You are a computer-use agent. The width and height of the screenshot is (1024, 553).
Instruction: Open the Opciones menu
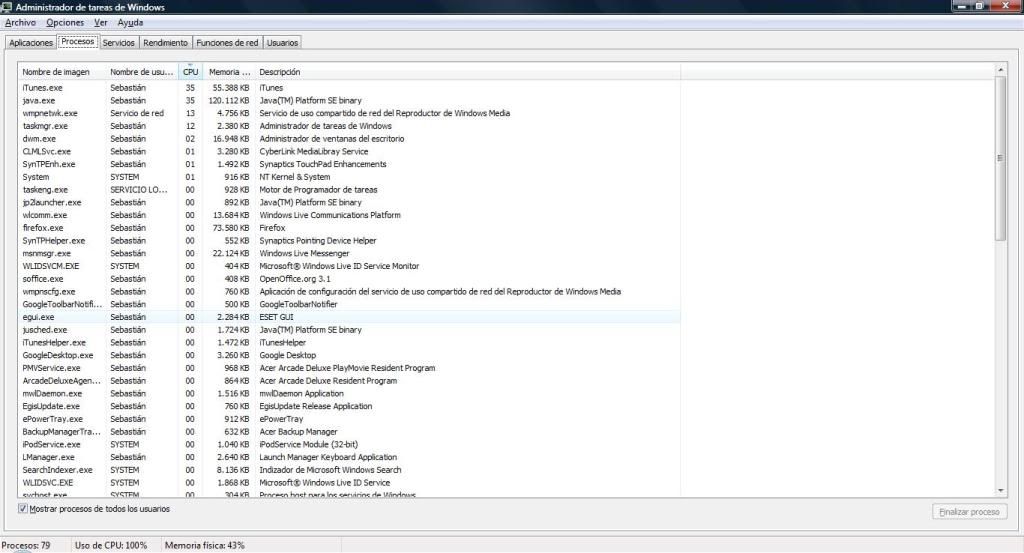click(65, 22)
